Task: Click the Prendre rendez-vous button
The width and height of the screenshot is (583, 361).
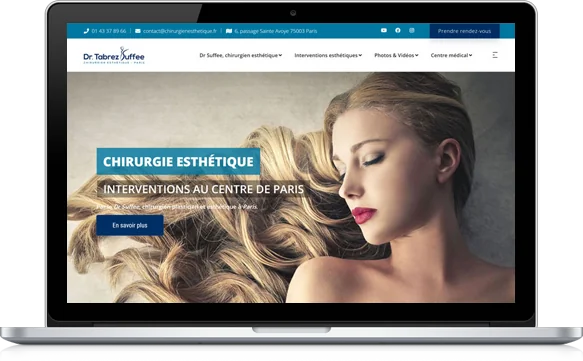Action: coord(464,31)
